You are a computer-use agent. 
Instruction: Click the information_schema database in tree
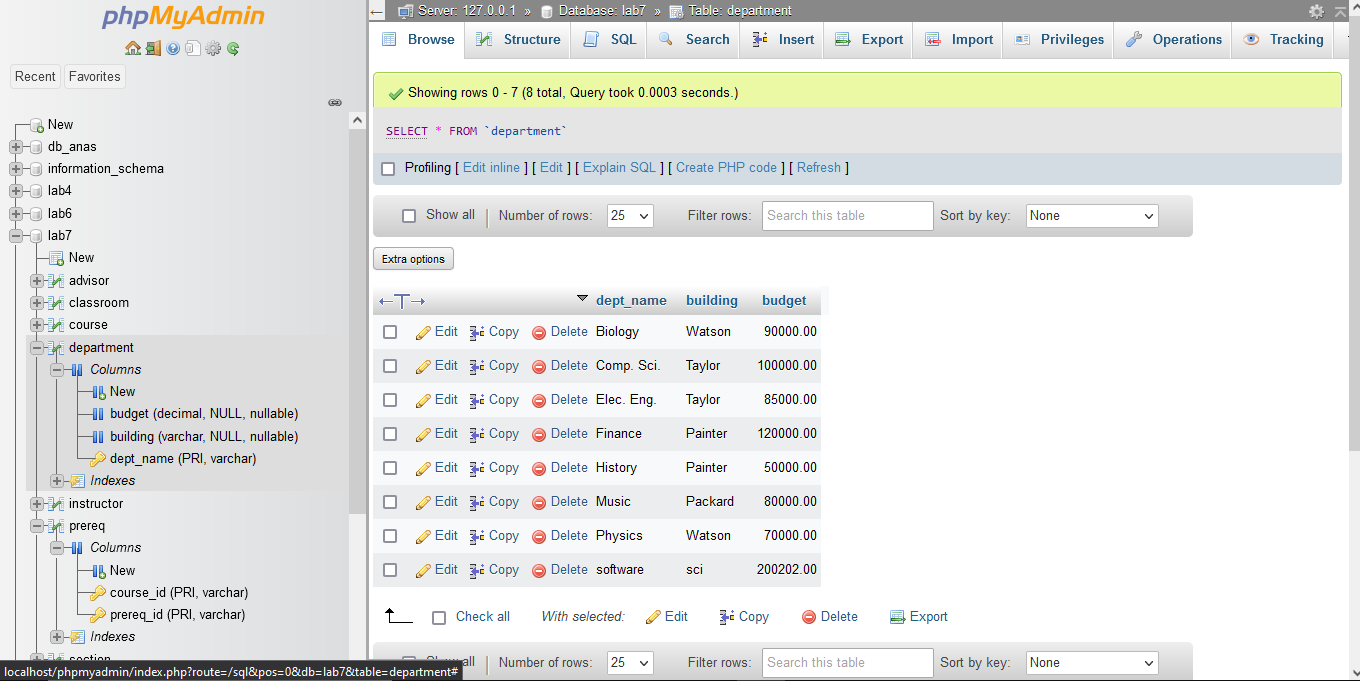tap(106, 169)
